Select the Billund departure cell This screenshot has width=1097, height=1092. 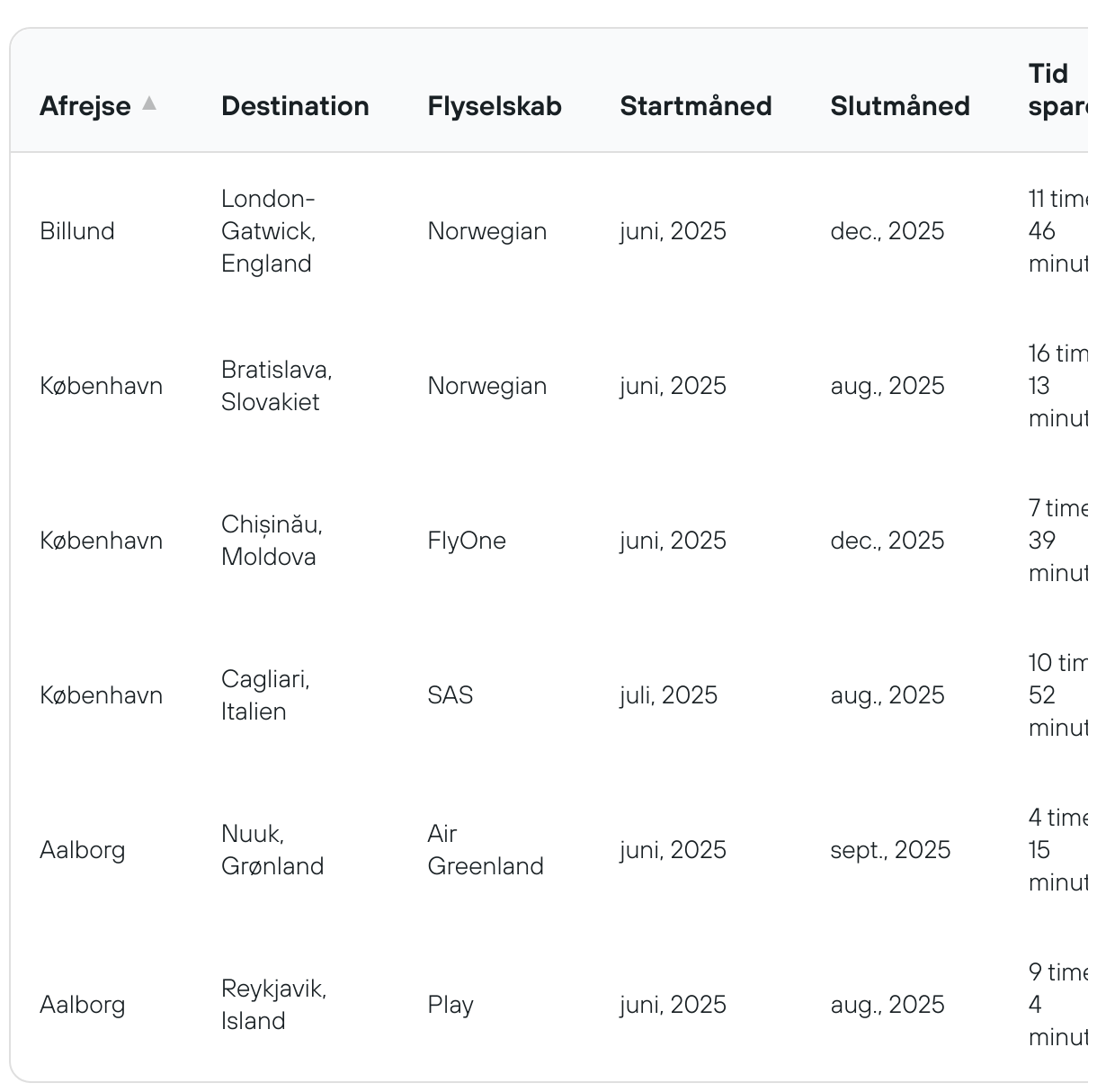coord(77,231)
